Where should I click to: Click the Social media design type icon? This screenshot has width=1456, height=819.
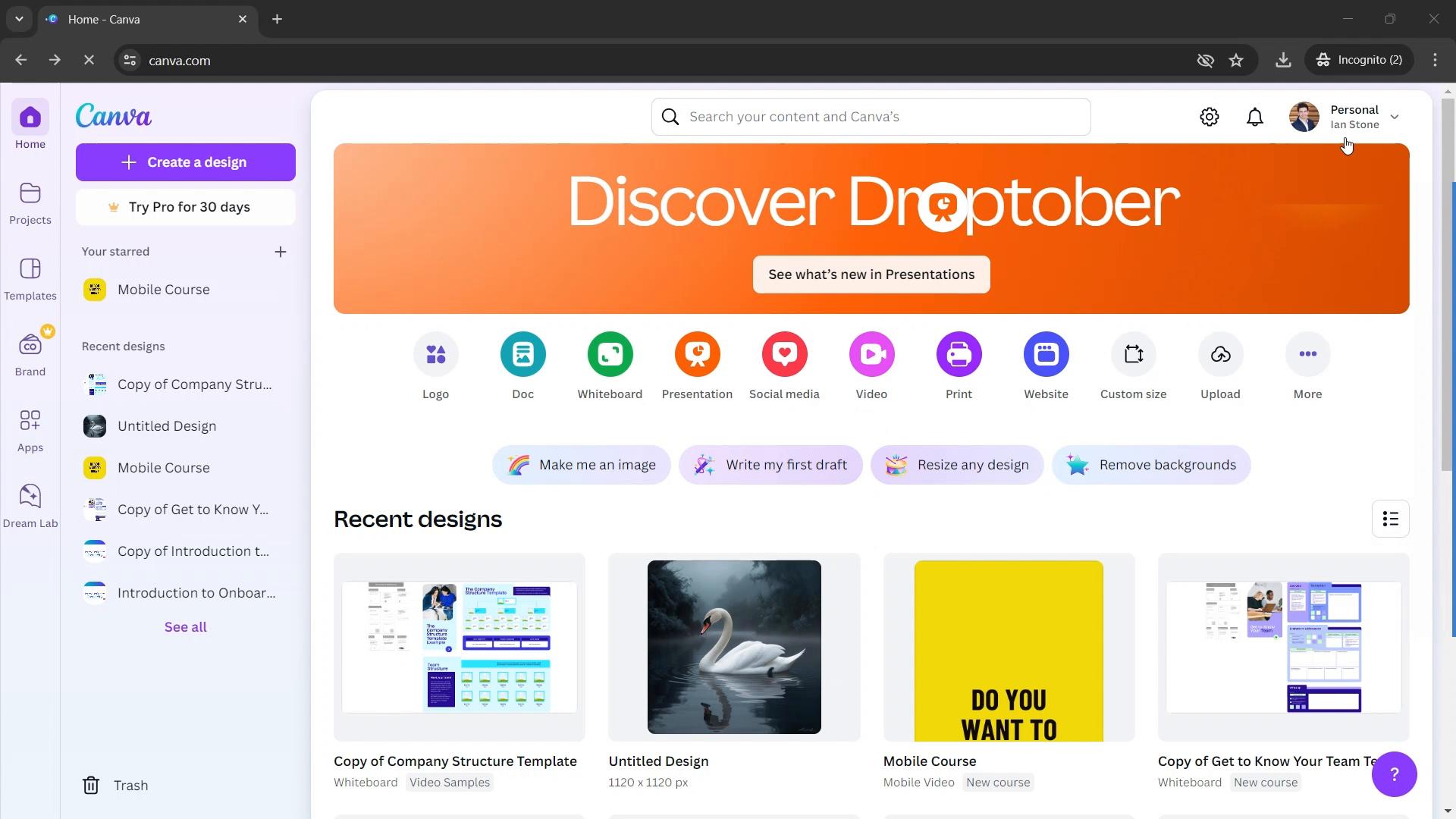click(784, 353)
